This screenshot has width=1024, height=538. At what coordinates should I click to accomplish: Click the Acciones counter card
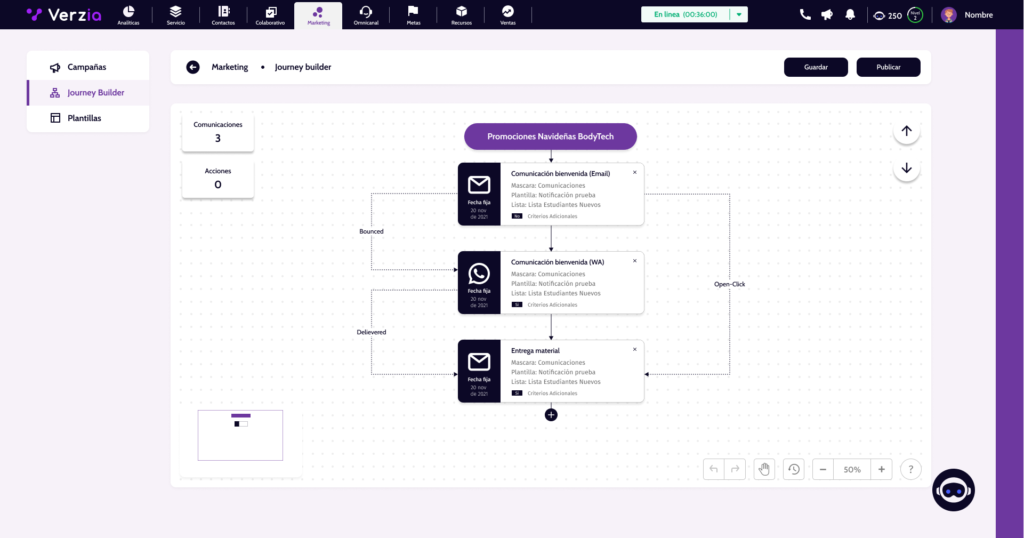[x=217, y=179]
